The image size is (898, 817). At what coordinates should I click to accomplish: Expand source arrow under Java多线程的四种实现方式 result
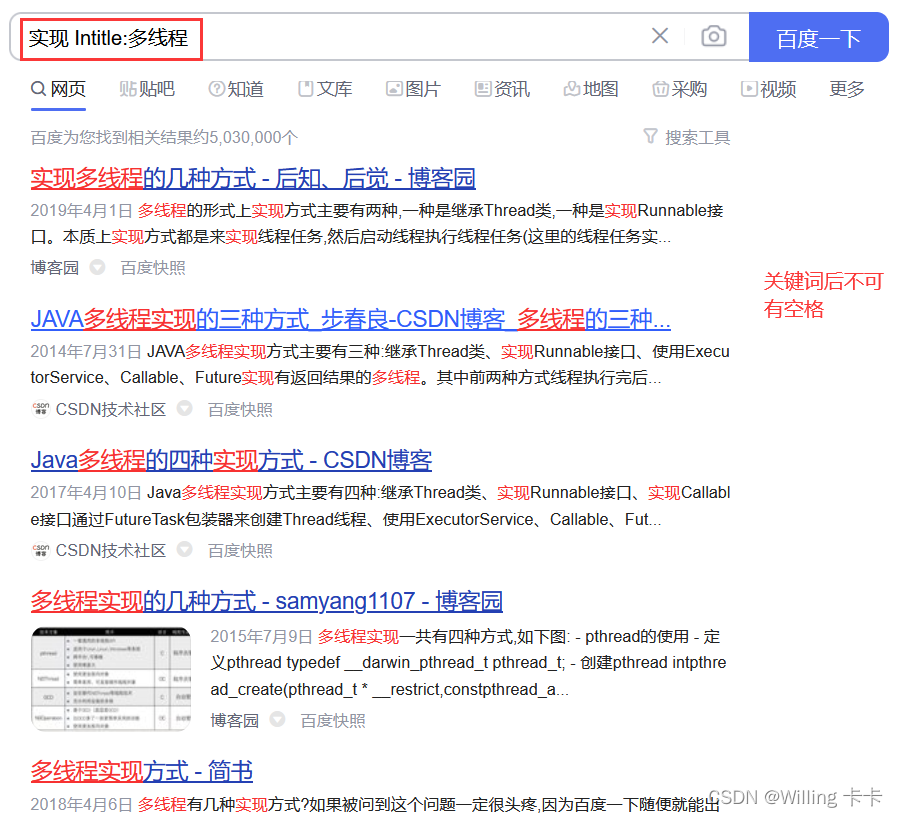click(184, 550)
